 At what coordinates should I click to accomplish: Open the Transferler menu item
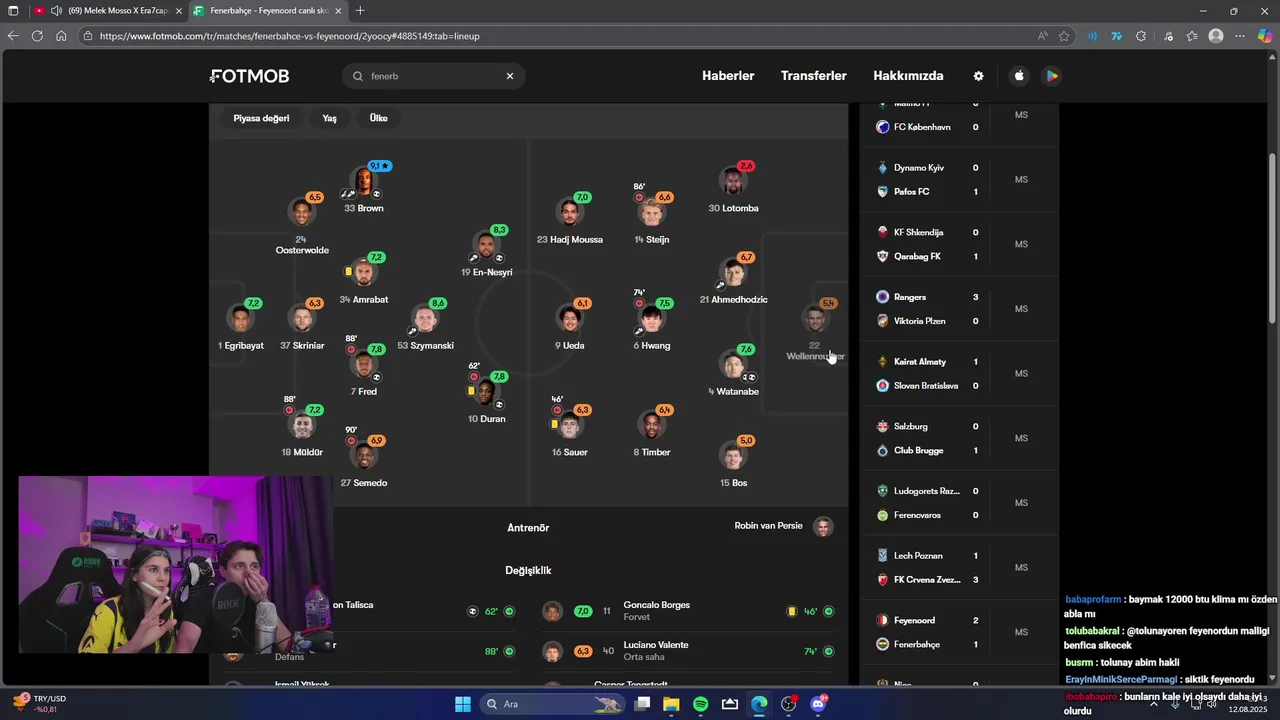[813, 76]
